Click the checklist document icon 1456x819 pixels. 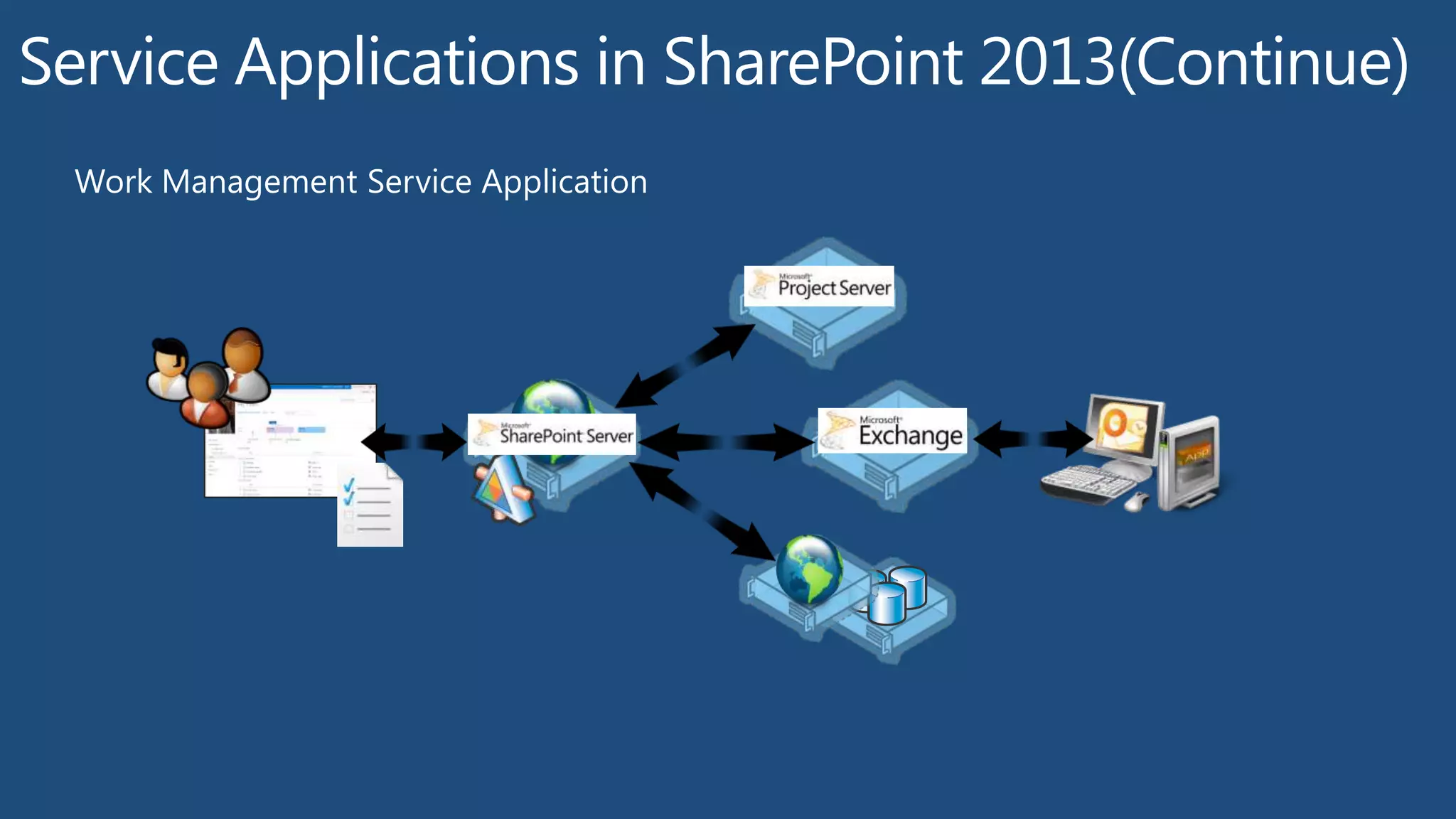(370, 505)
